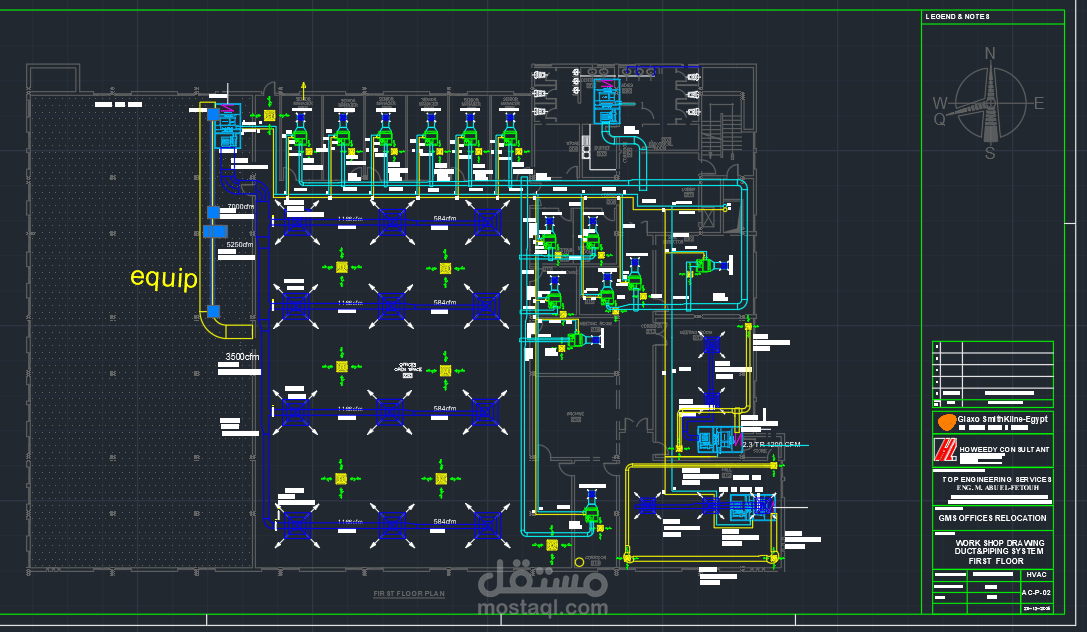Click the "Glaxo SmithKline-Egypt" client name
Viewport: 1087px width, 632px height.
(1002, 419)
